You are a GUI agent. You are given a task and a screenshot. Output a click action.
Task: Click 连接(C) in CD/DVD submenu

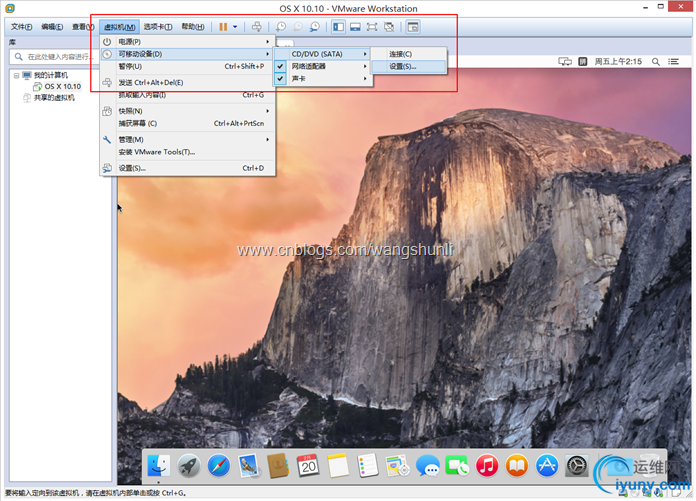(409, 54)
